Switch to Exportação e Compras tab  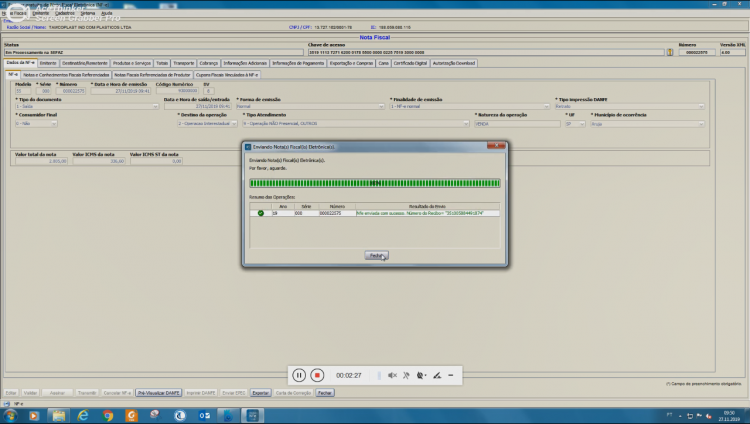tap(352, 63)
